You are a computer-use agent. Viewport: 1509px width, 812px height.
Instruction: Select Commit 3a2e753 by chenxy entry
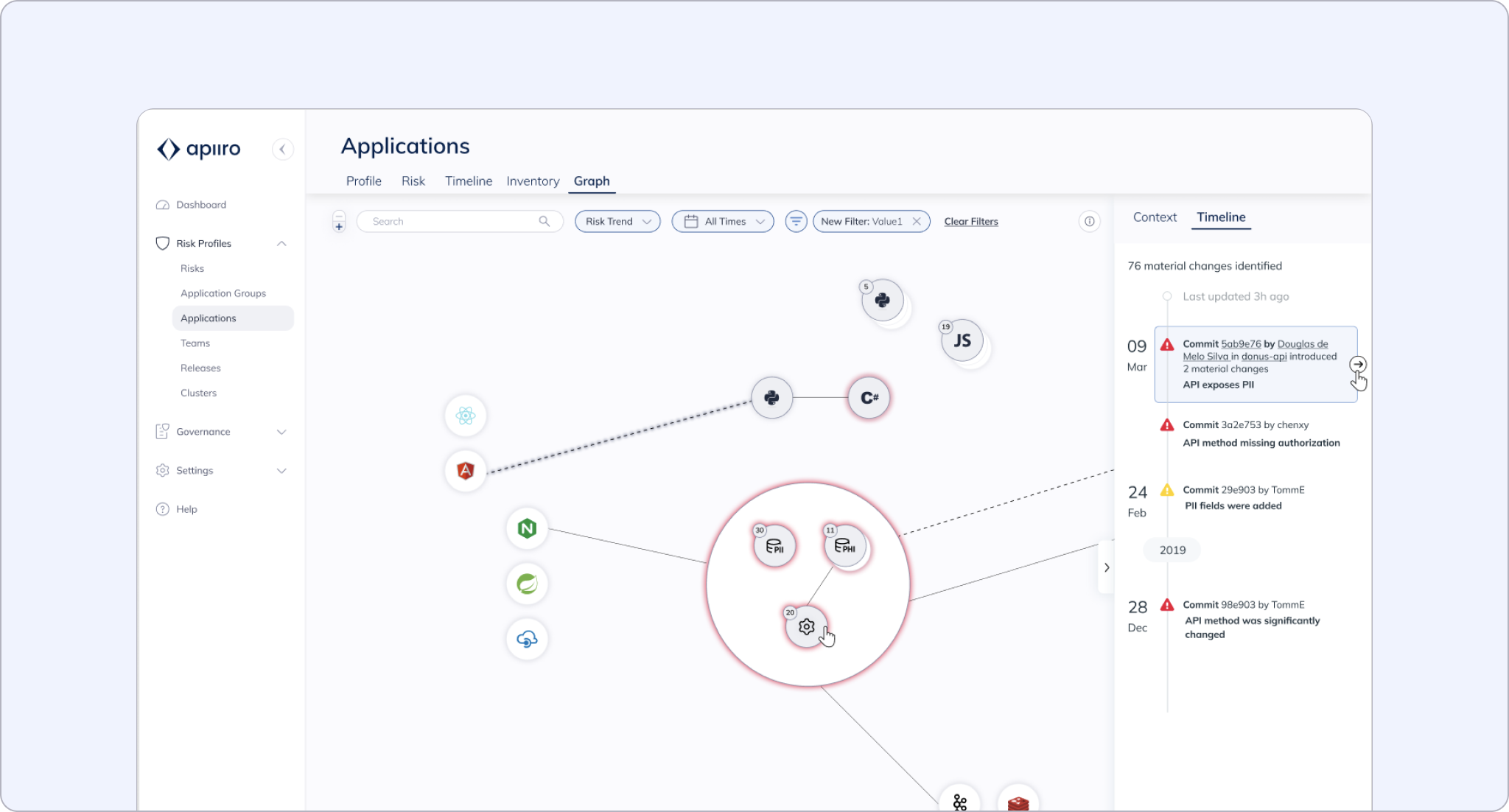[1261, 434]
